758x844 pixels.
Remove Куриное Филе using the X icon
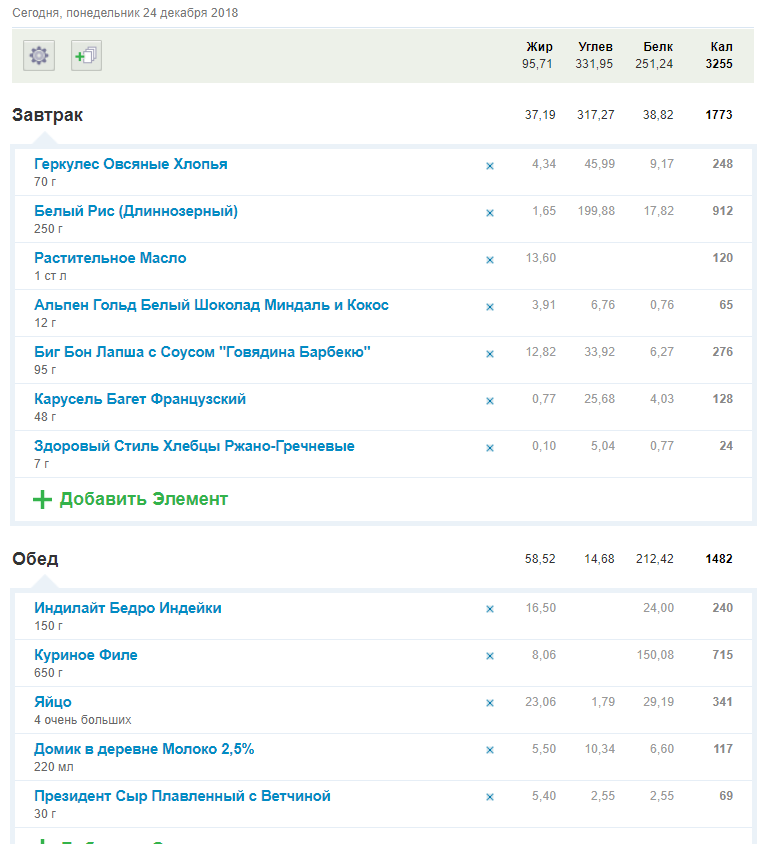click(490, 657)
